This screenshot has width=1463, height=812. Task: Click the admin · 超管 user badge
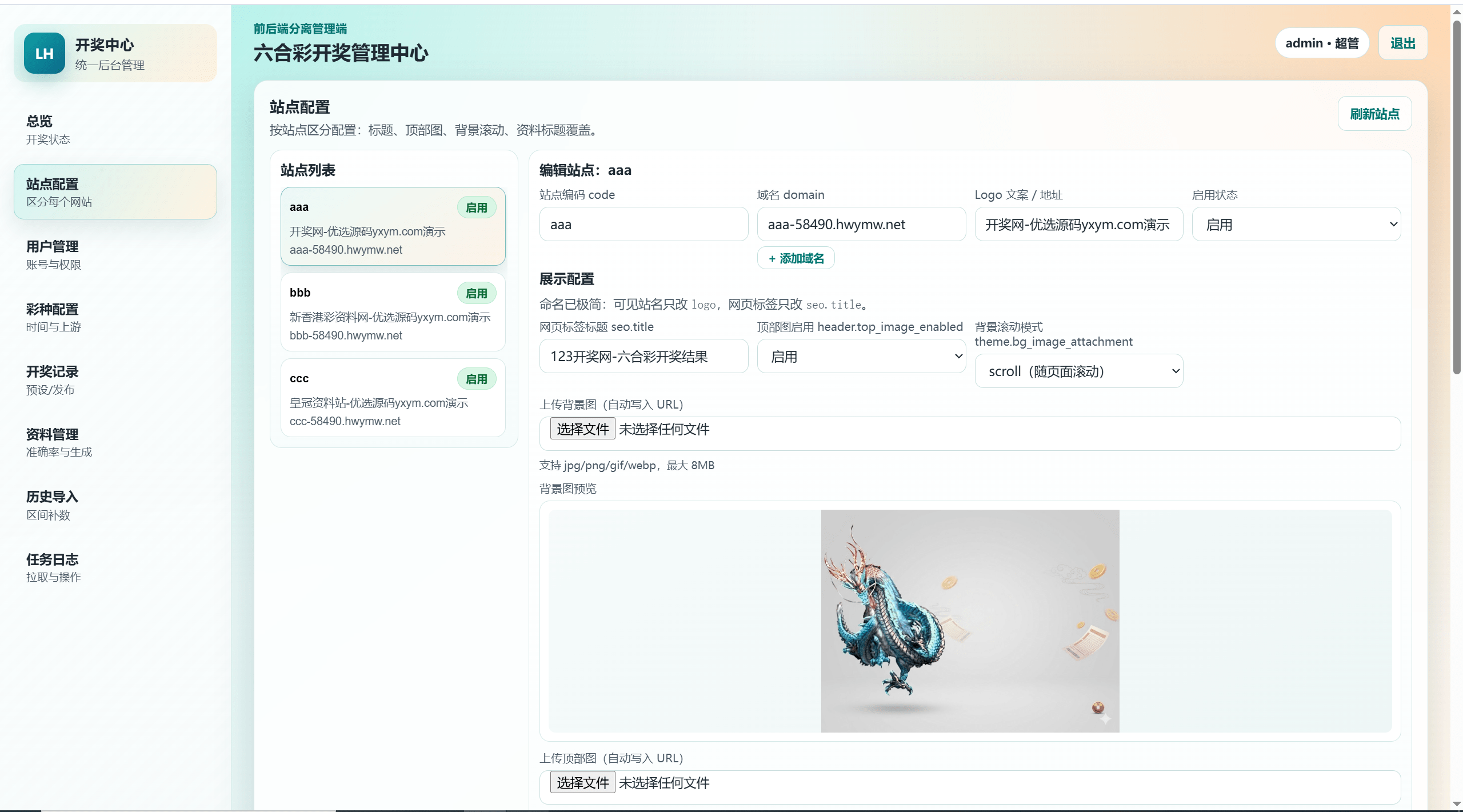[1322, 43]
